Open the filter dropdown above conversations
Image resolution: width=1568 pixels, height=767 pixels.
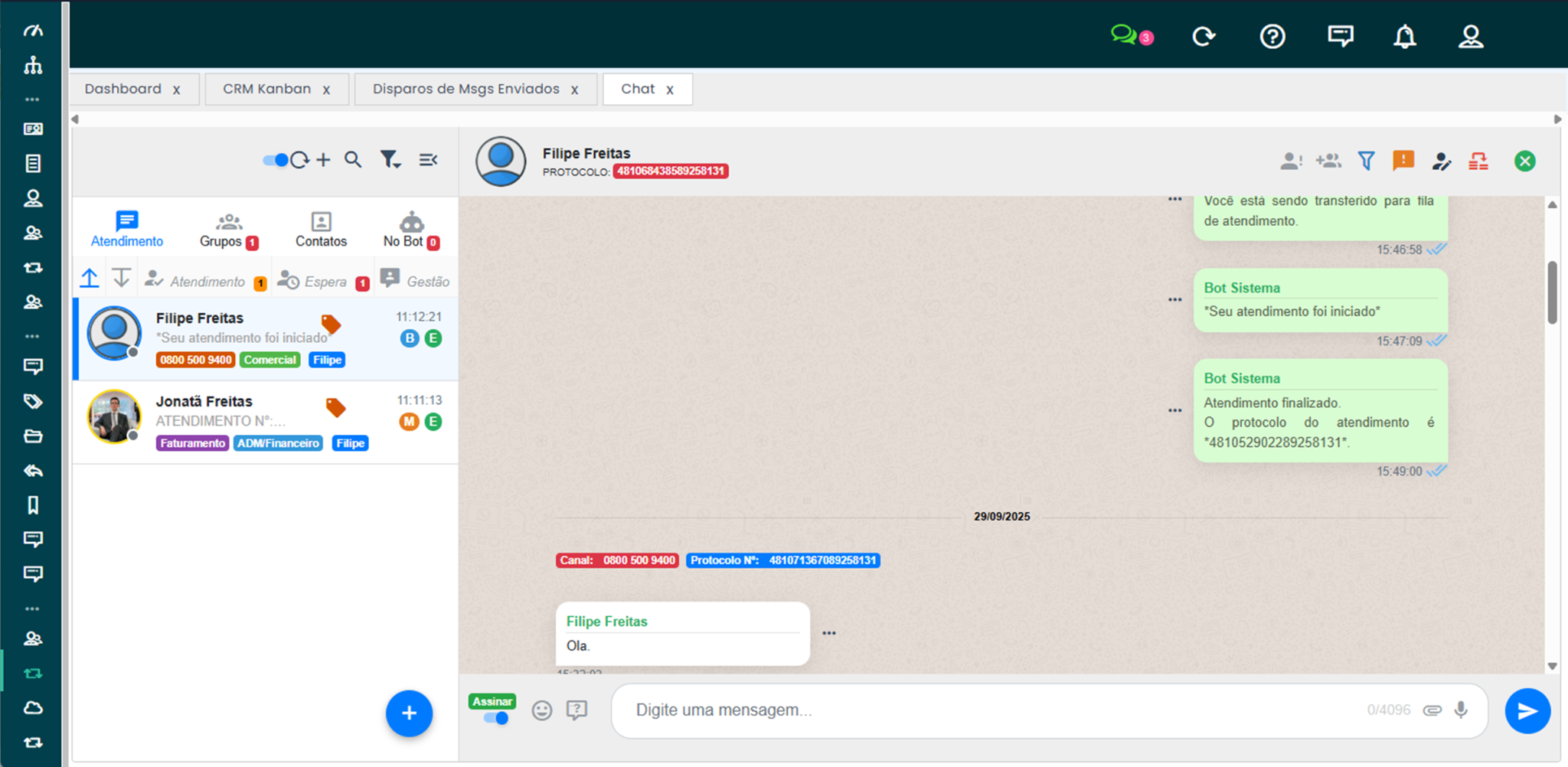(390, 160)
